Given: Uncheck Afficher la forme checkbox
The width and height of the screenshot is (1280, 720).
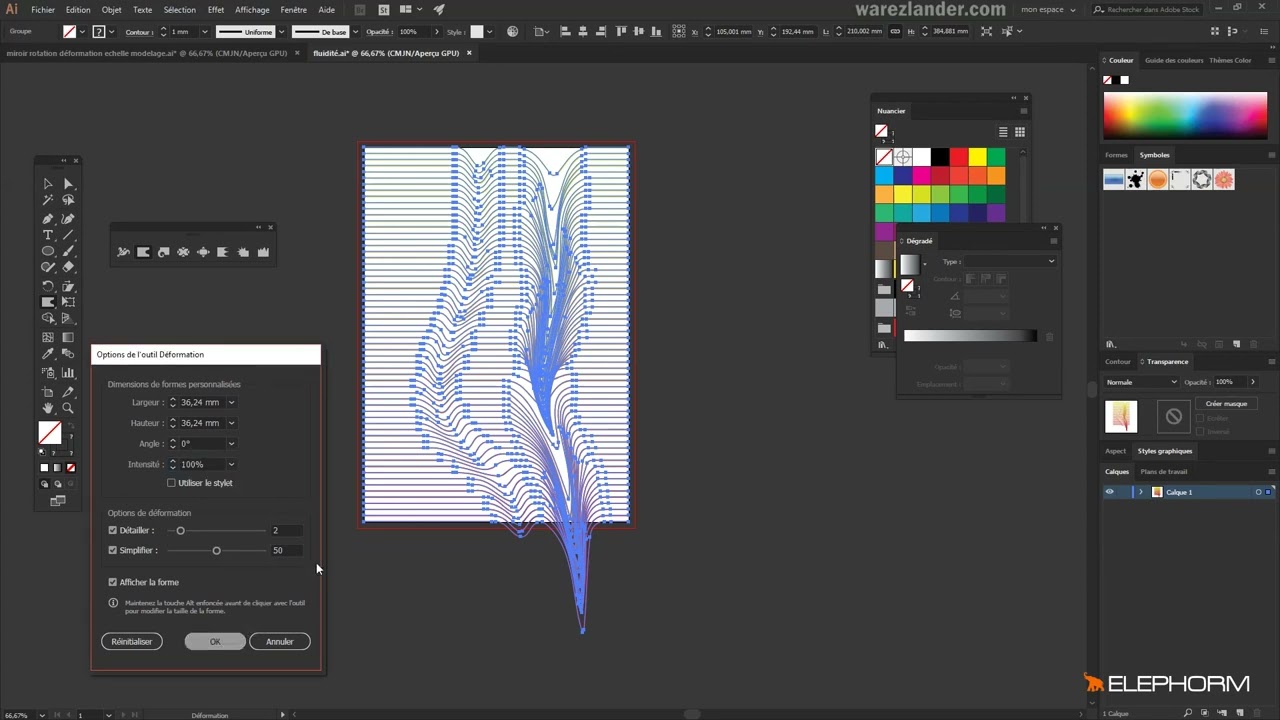Looking at the screenshot, I should pos(112,582).
